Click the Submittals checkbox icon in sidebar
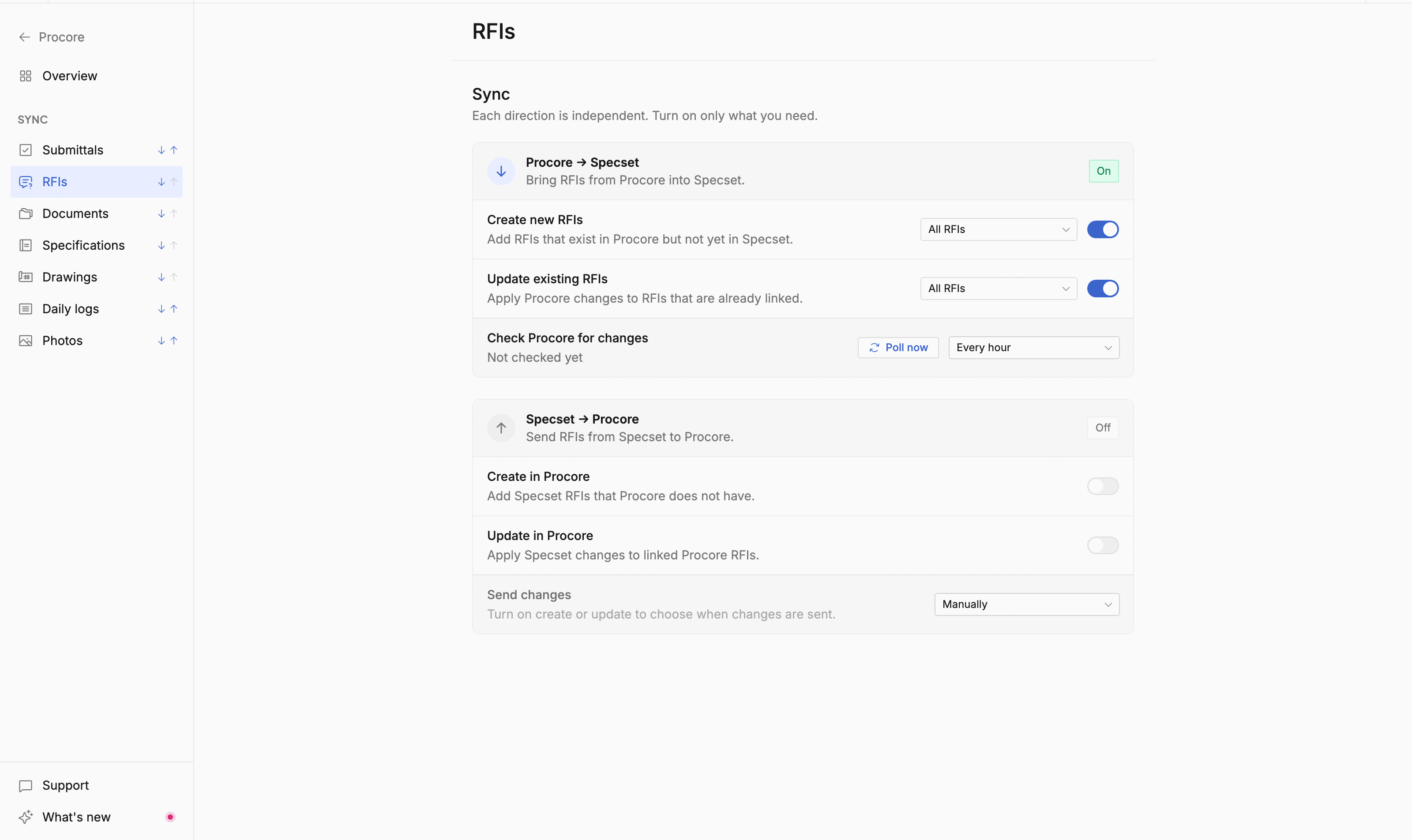 pos(26,150)
